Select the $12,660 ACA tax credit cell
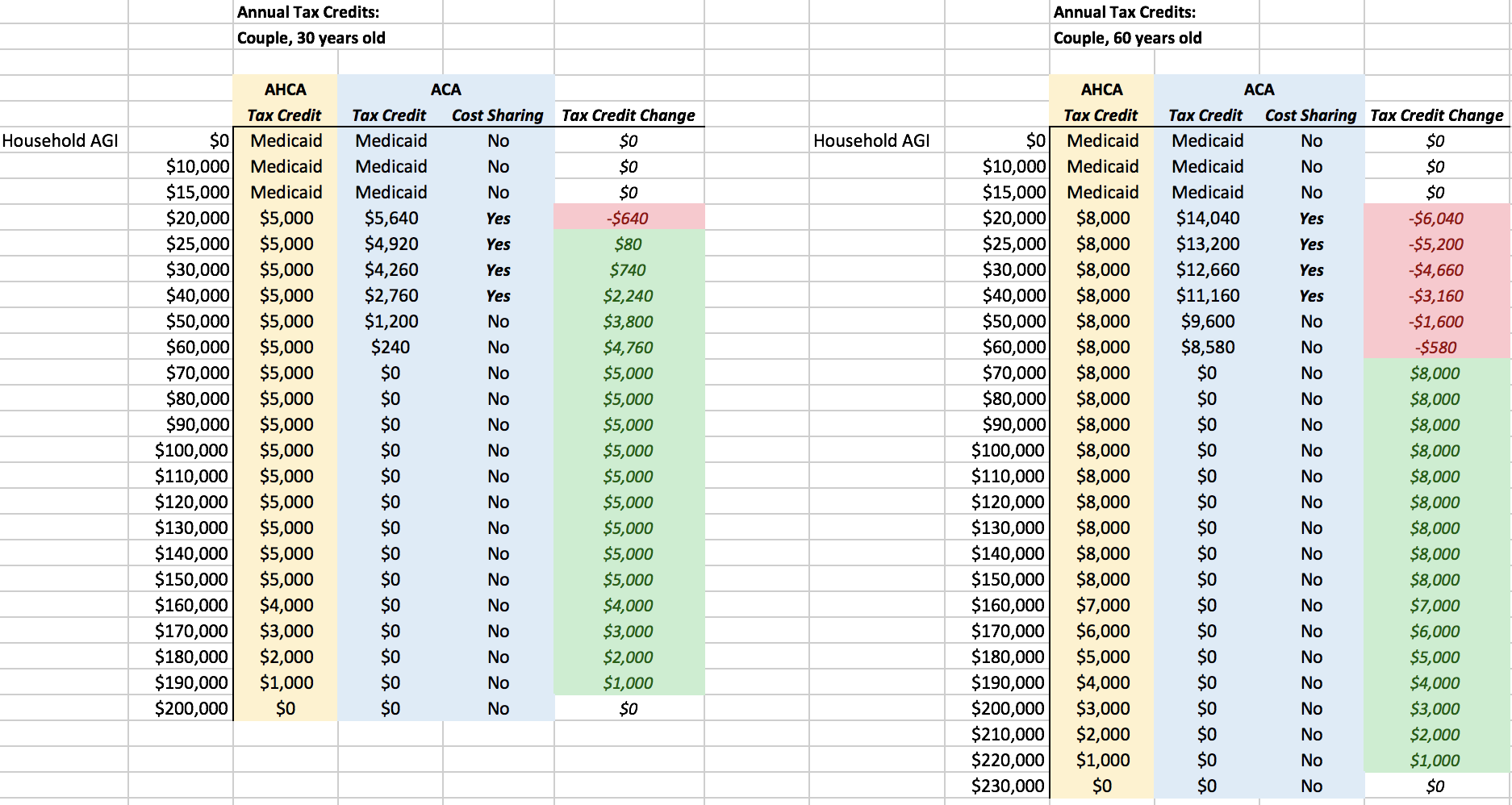 (1207, 270)
